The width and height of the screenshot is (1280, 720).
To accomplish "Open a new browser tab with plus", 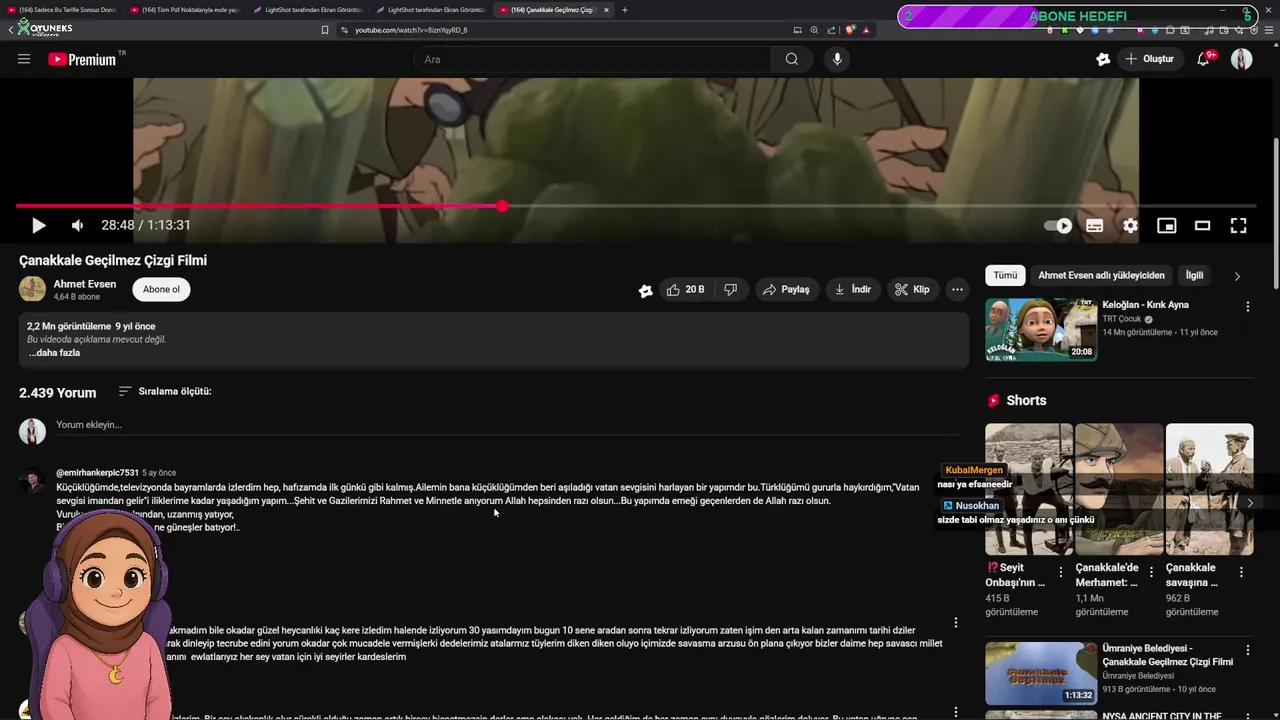I will coord(625,10).
